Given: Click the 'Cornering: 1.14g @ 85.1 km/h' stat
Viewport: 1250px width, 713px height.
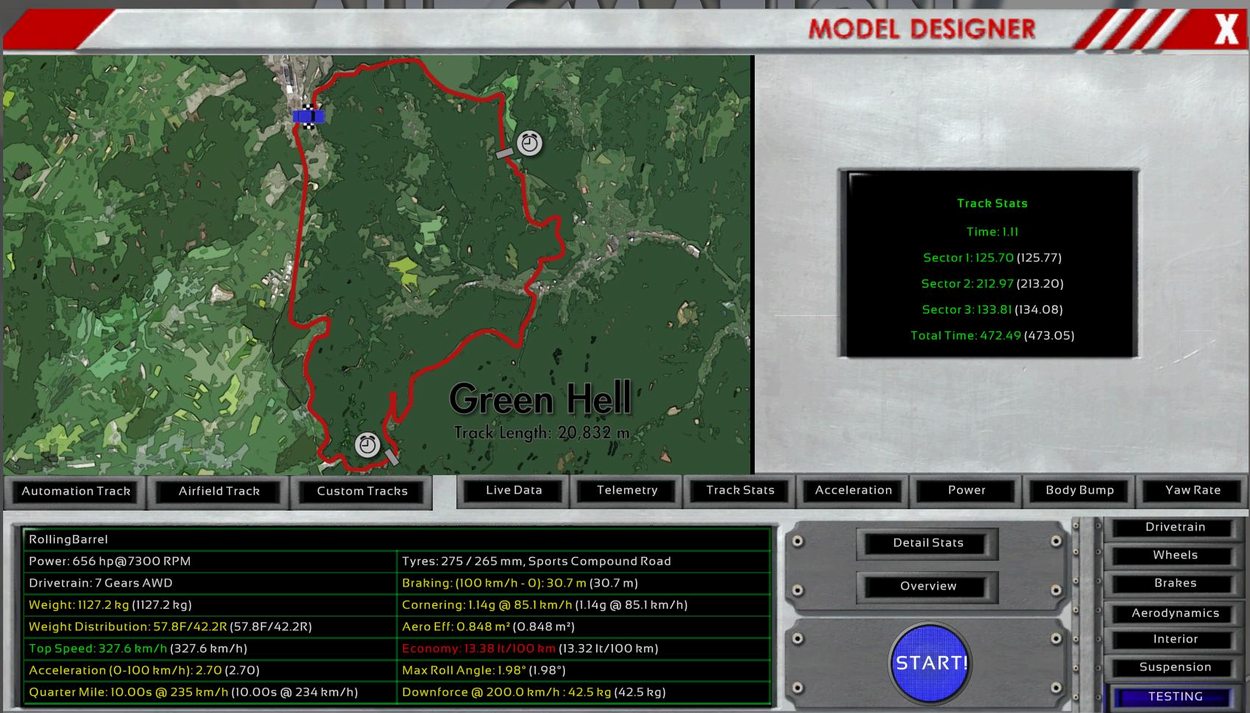Looking at the screenshot, I should point(489,605).
